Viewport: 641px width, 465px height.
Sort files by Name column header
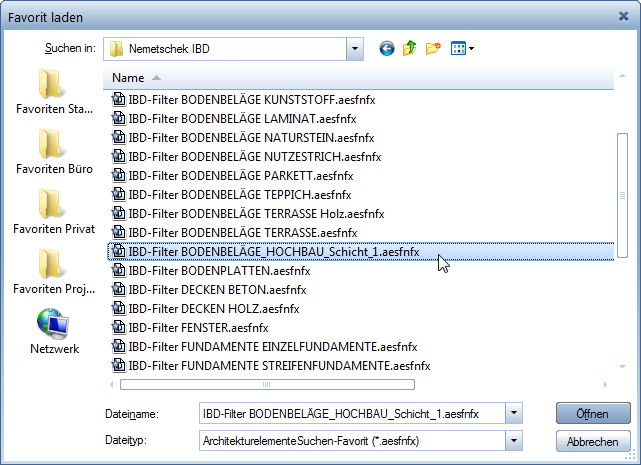(358, 78)
